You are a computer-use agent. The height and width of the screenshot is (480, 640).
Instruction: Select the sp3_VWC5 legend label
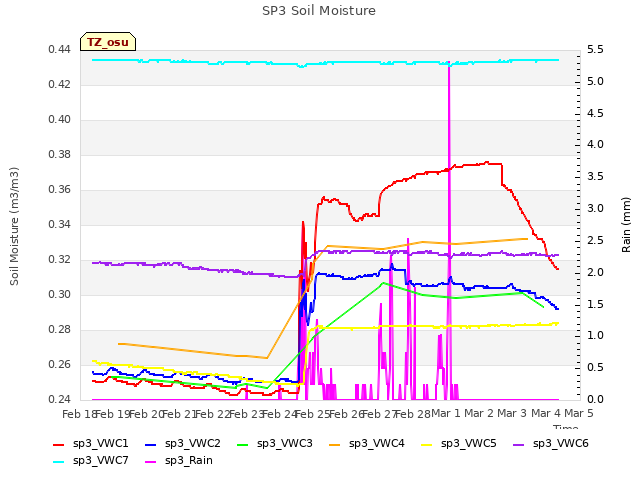click(x=469, y=444)
